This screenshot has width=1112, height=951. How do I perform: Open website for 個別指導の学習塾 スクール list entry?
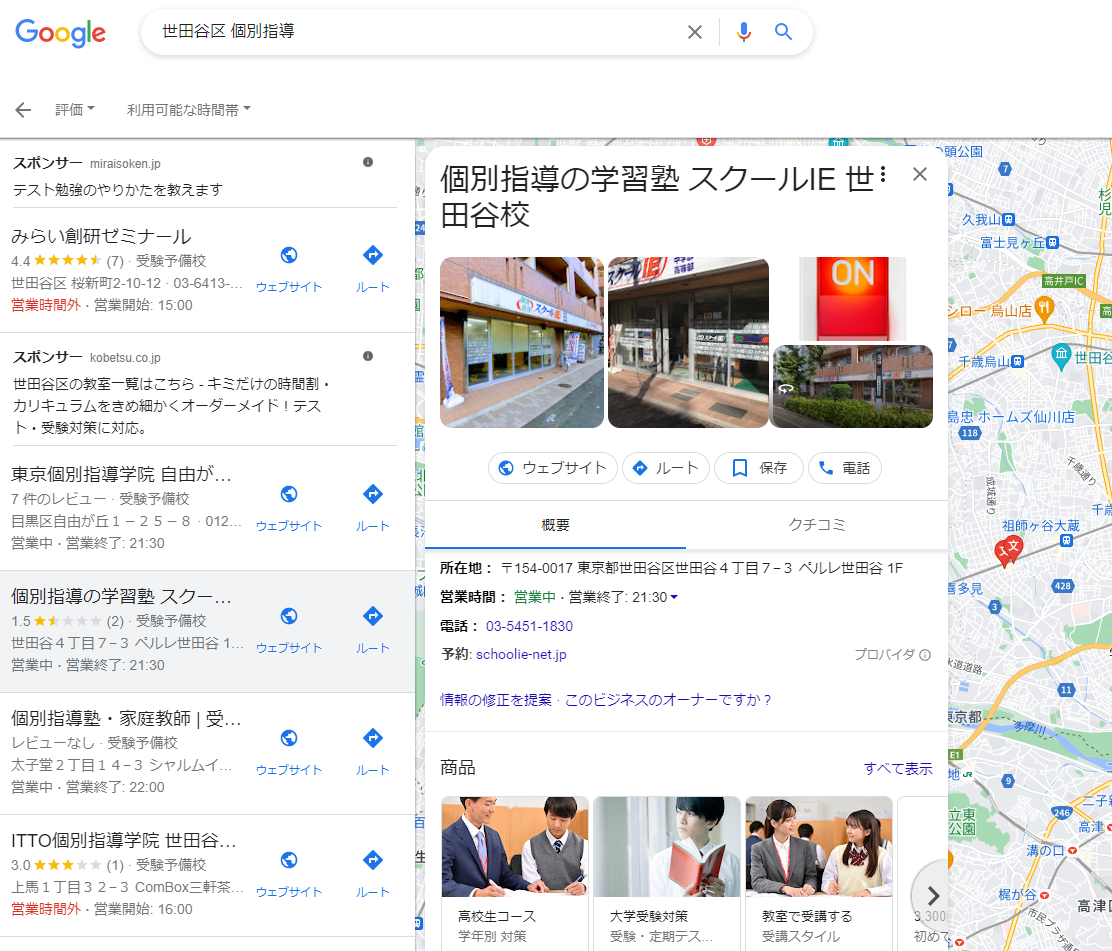click(x=289, y=629)
